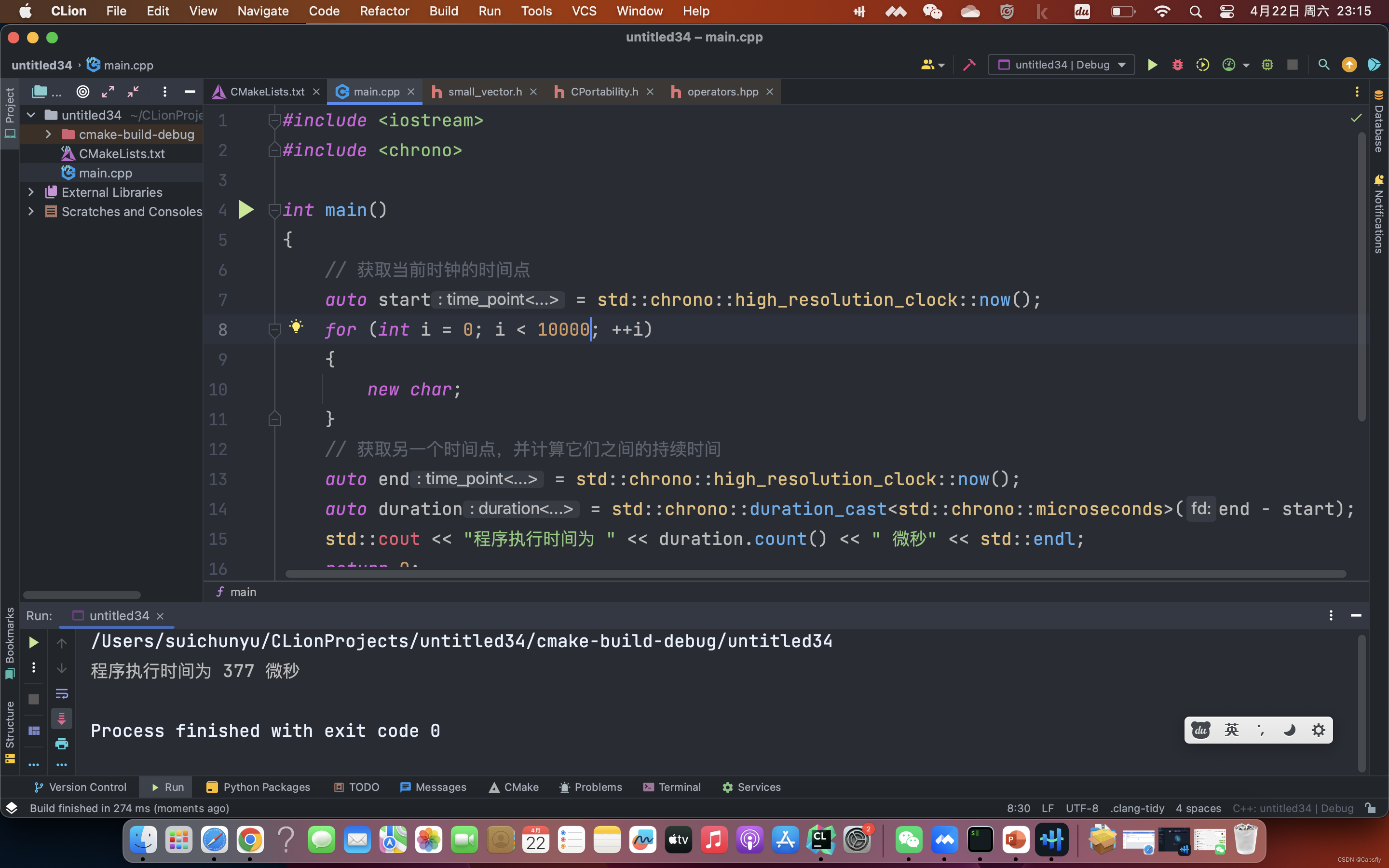
Task: Open the untitled34 | Debug configuration dropdown
Action: (1061, 65)
